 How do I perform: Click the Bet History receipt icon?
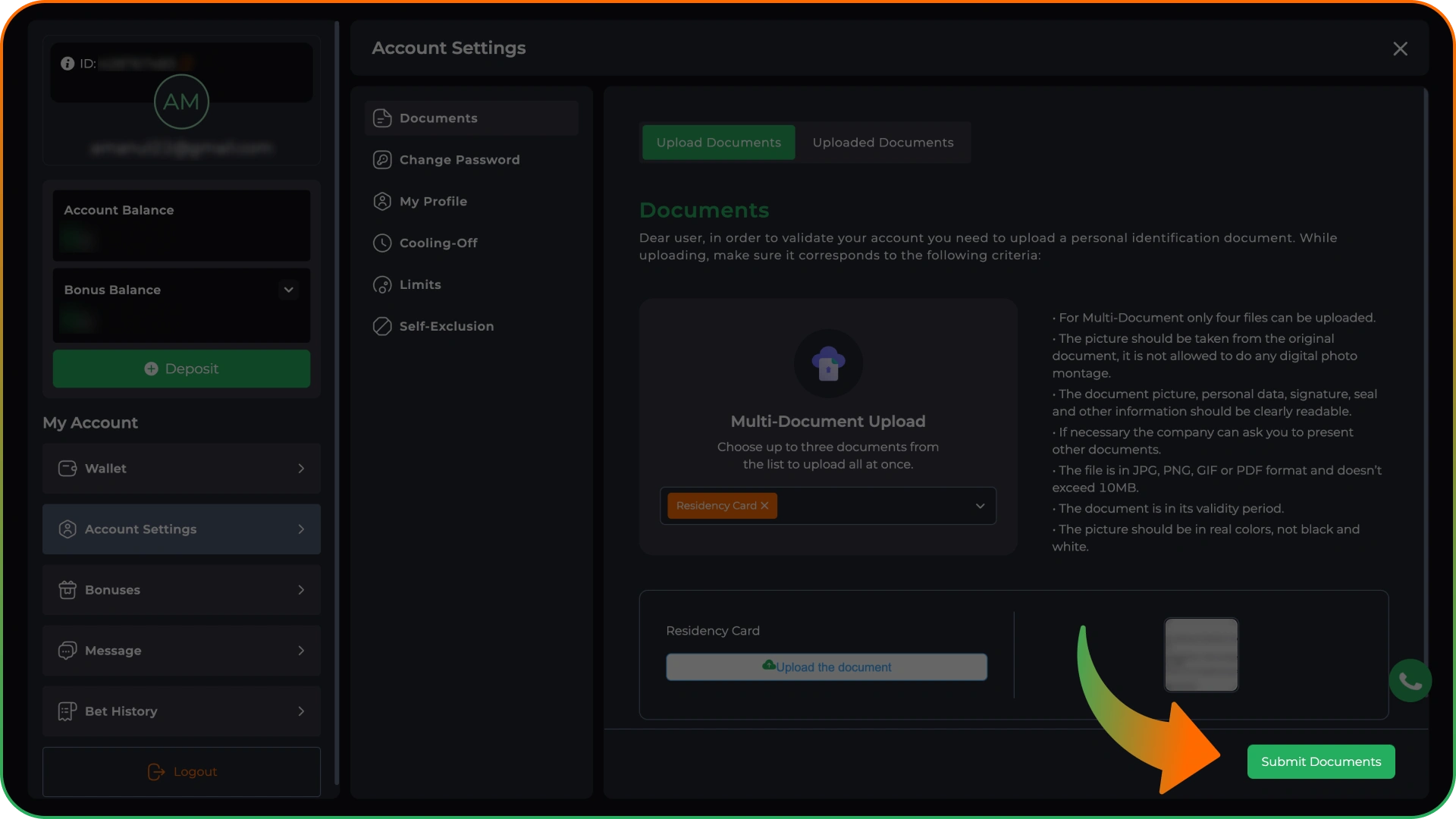click(67, 711)
